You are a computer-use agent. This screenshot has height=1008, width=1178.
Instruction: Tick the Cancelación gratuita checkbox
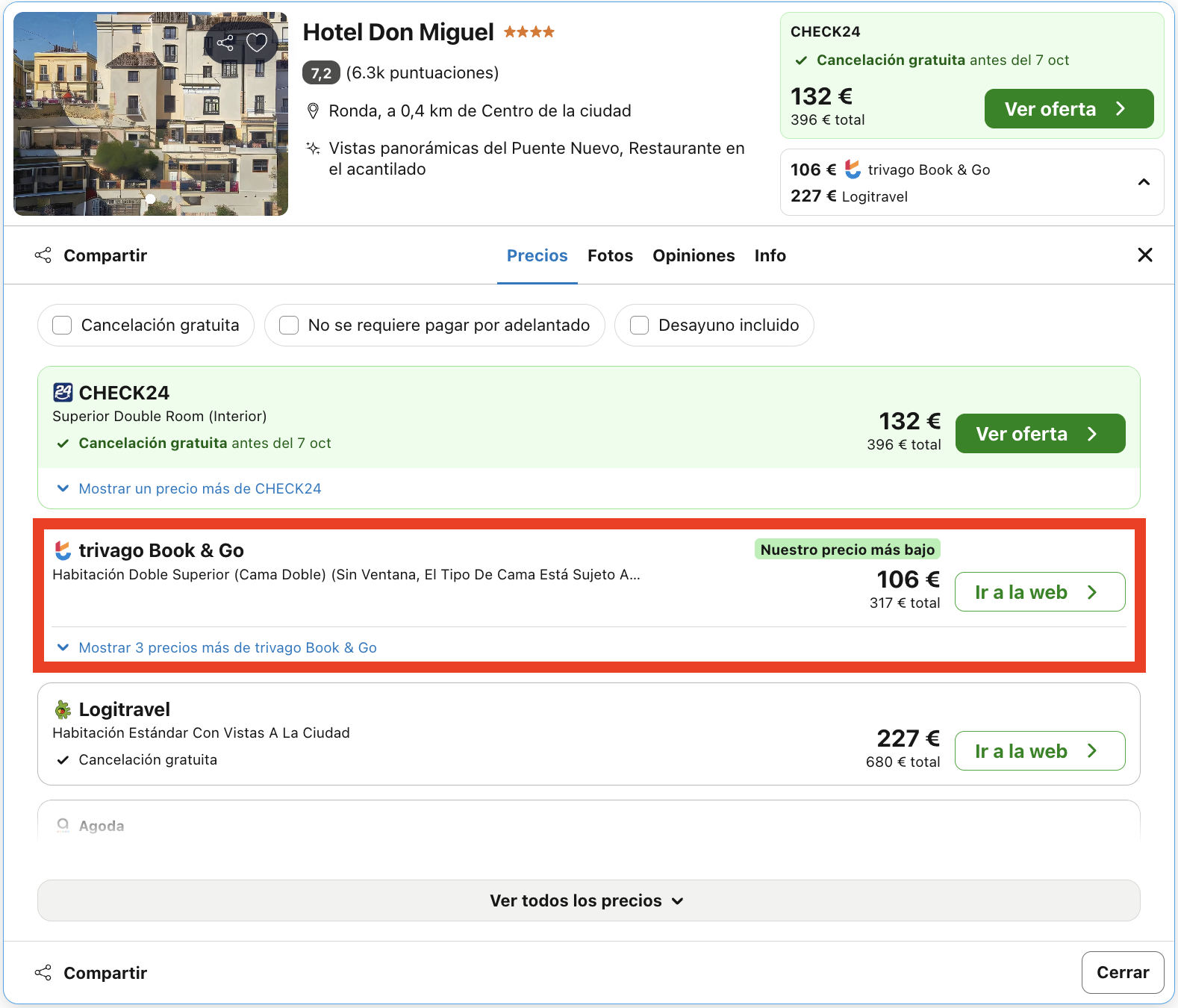(62, 326)
